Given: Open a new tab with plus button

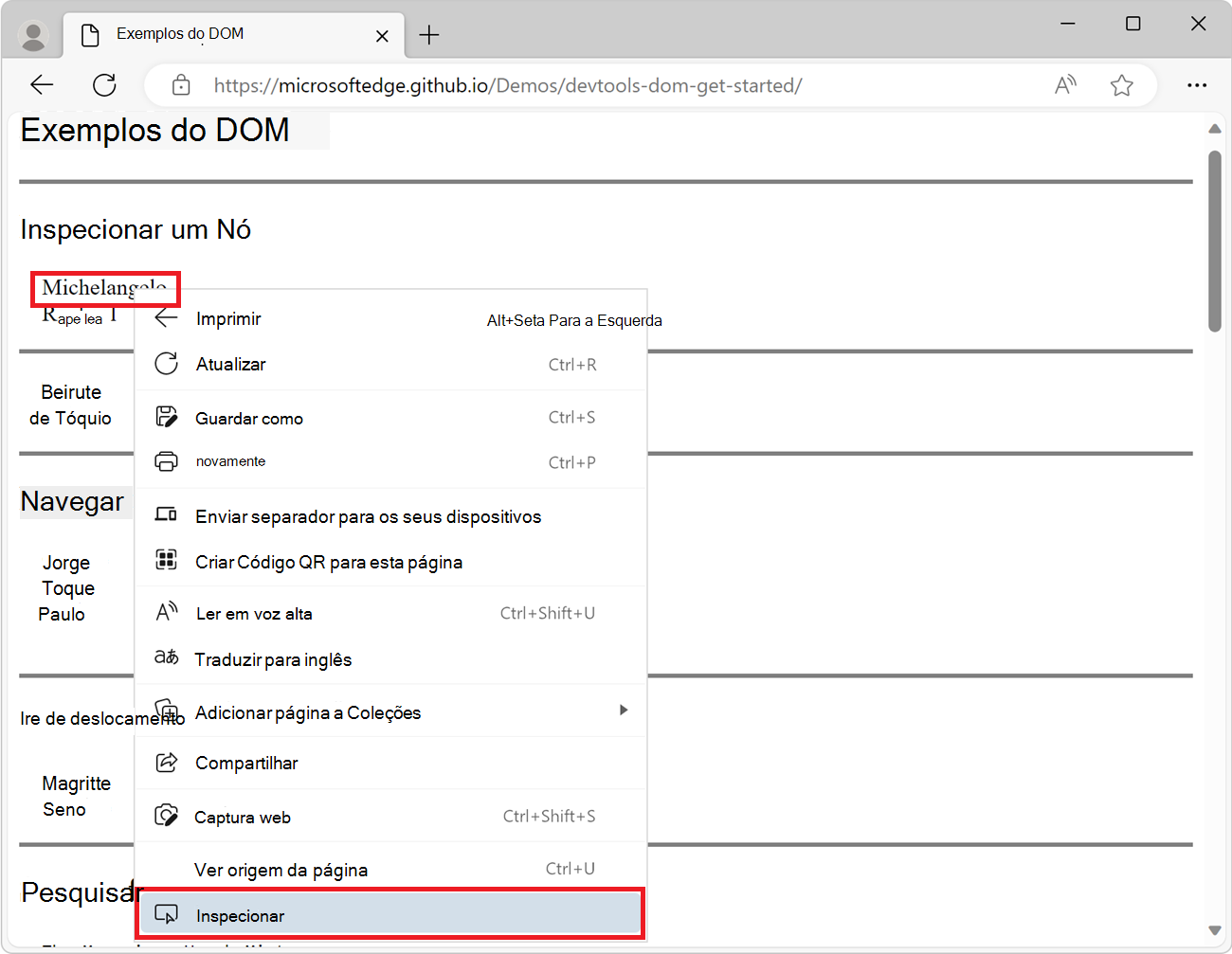Looking at the screenshot, I should 429,36.
